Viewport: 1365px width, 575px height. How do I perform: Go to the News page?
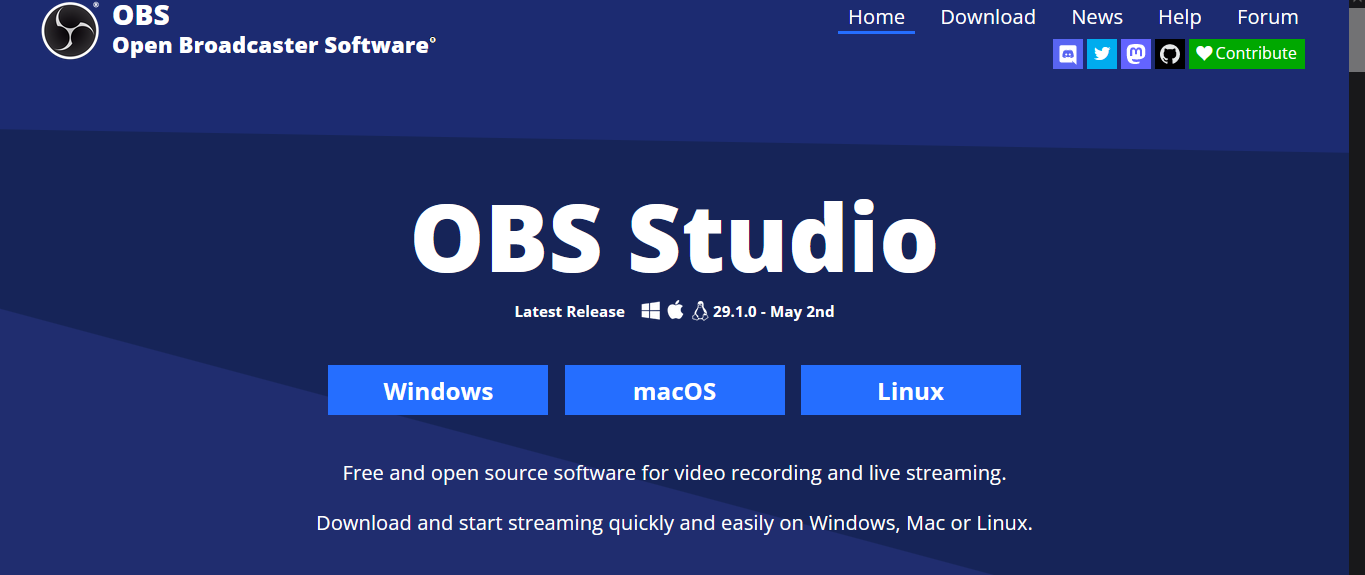(1097, 17)
